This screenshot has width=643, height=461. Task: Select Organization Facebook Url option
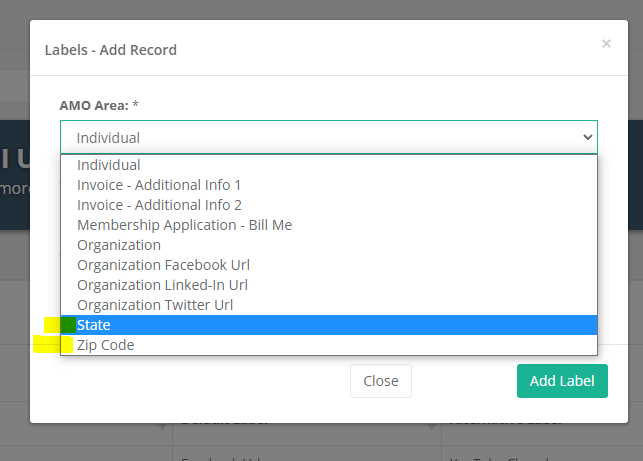[163, 265]
